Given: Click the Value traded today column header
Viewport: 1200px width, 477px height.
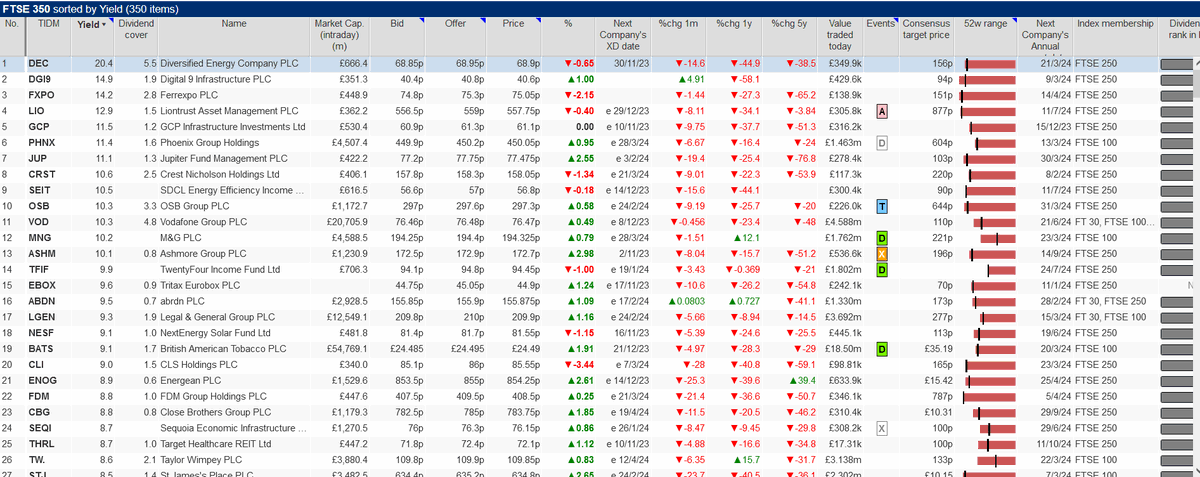Looking at the screenshot, I should pyautogui.click(x=840, y=34).
